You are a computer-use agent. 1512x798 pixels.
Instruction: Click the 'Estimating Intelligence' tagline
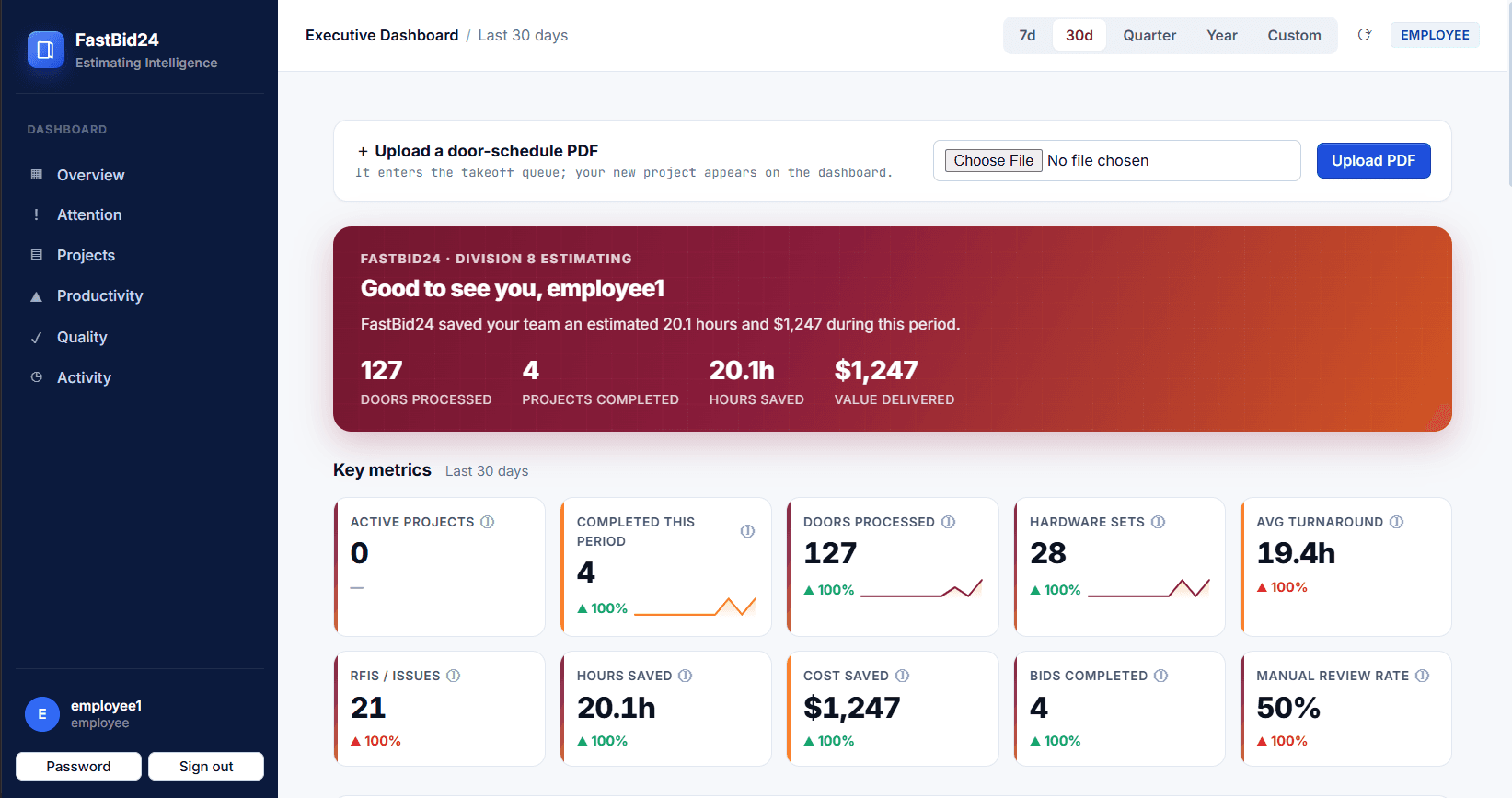click(146, 63)
